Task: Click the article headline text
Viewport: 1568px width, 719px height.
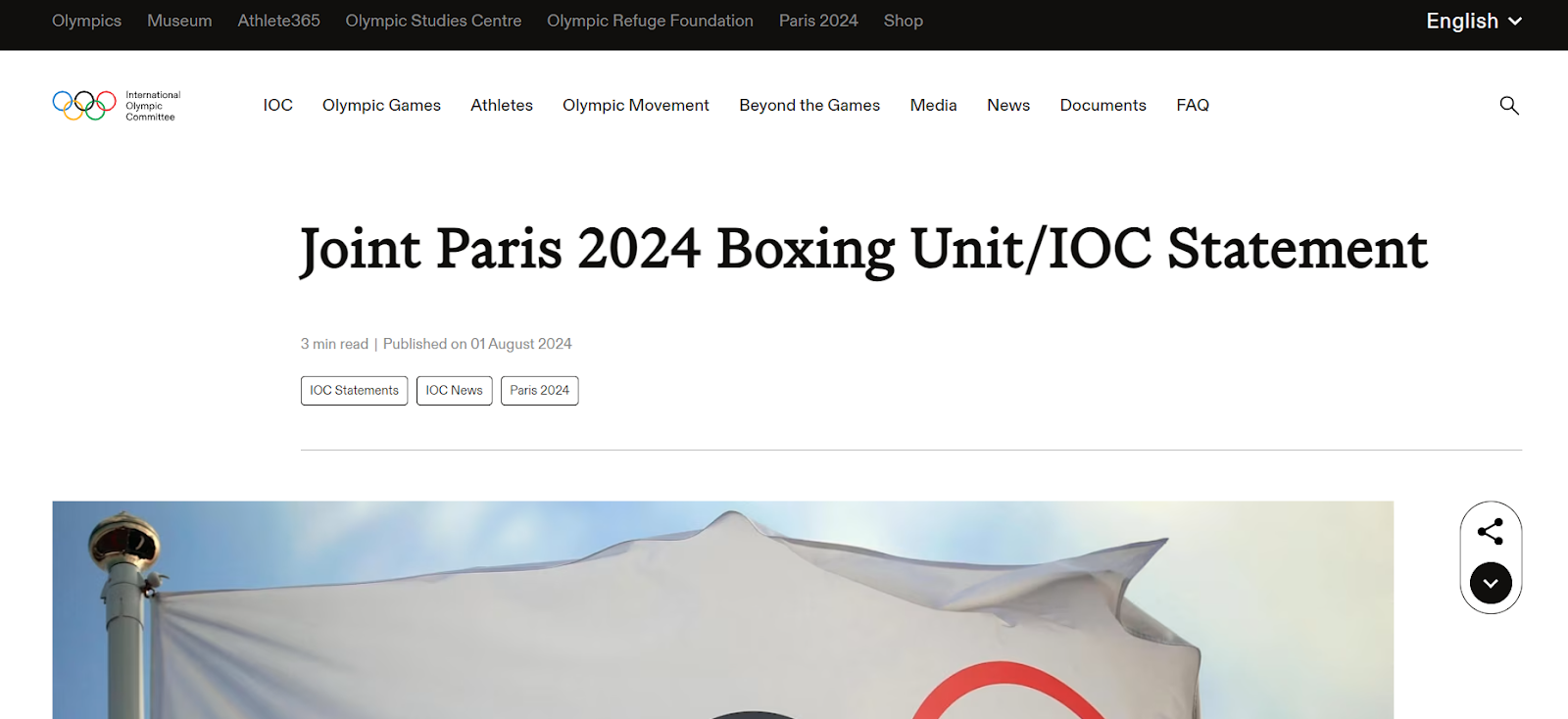Action: [x=863, y=249]
